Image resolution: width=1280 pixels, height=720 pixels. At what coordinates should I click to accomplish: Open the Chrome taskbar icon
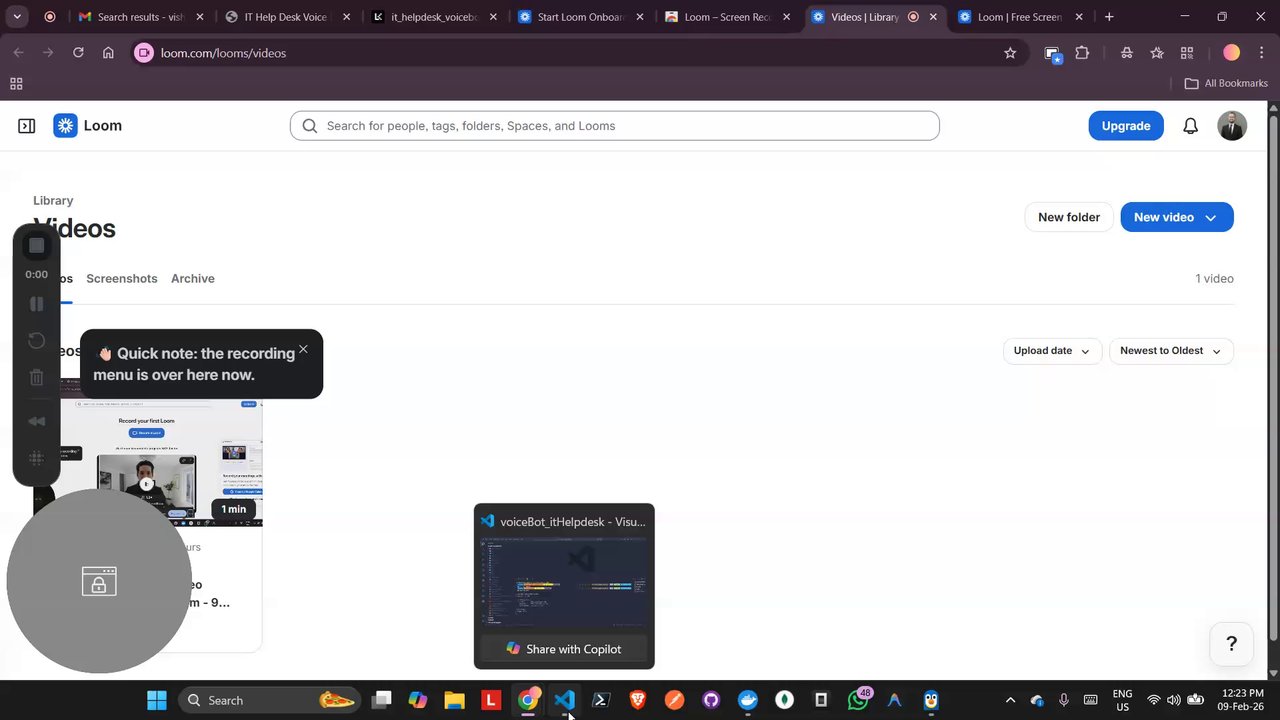coord(528,700)
